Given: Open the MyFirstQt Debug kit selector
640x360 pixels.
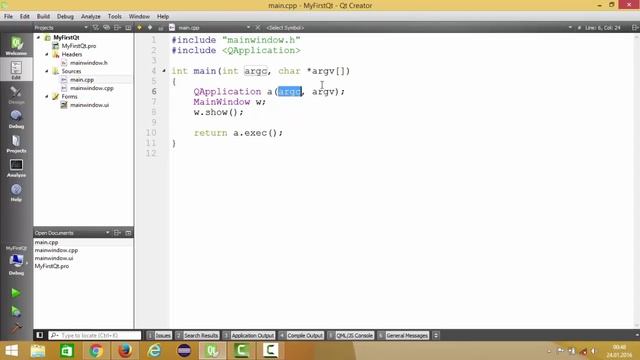Looking at the screenshot, I should click(16, 260).
